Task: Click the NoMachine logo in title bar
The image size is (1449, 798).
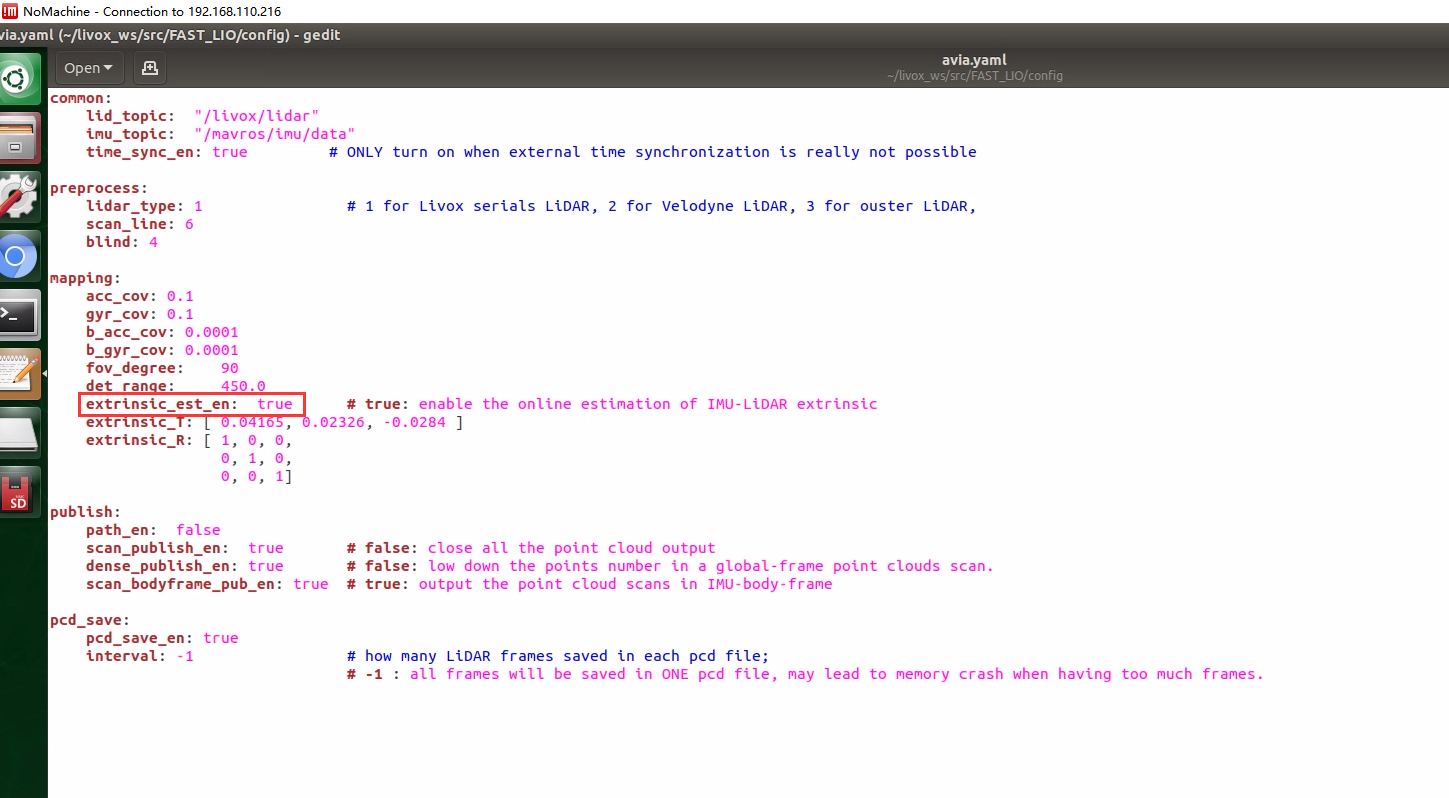Action: point(9,11)
